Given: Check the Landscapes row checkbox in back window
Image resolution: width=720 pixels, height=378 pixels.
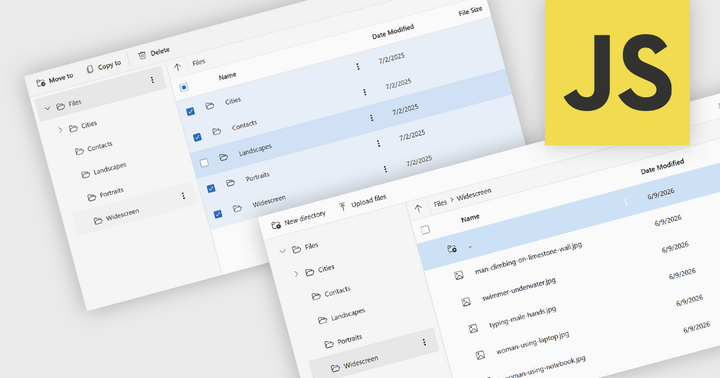Looking at the screenshot, I should (204, 163).
